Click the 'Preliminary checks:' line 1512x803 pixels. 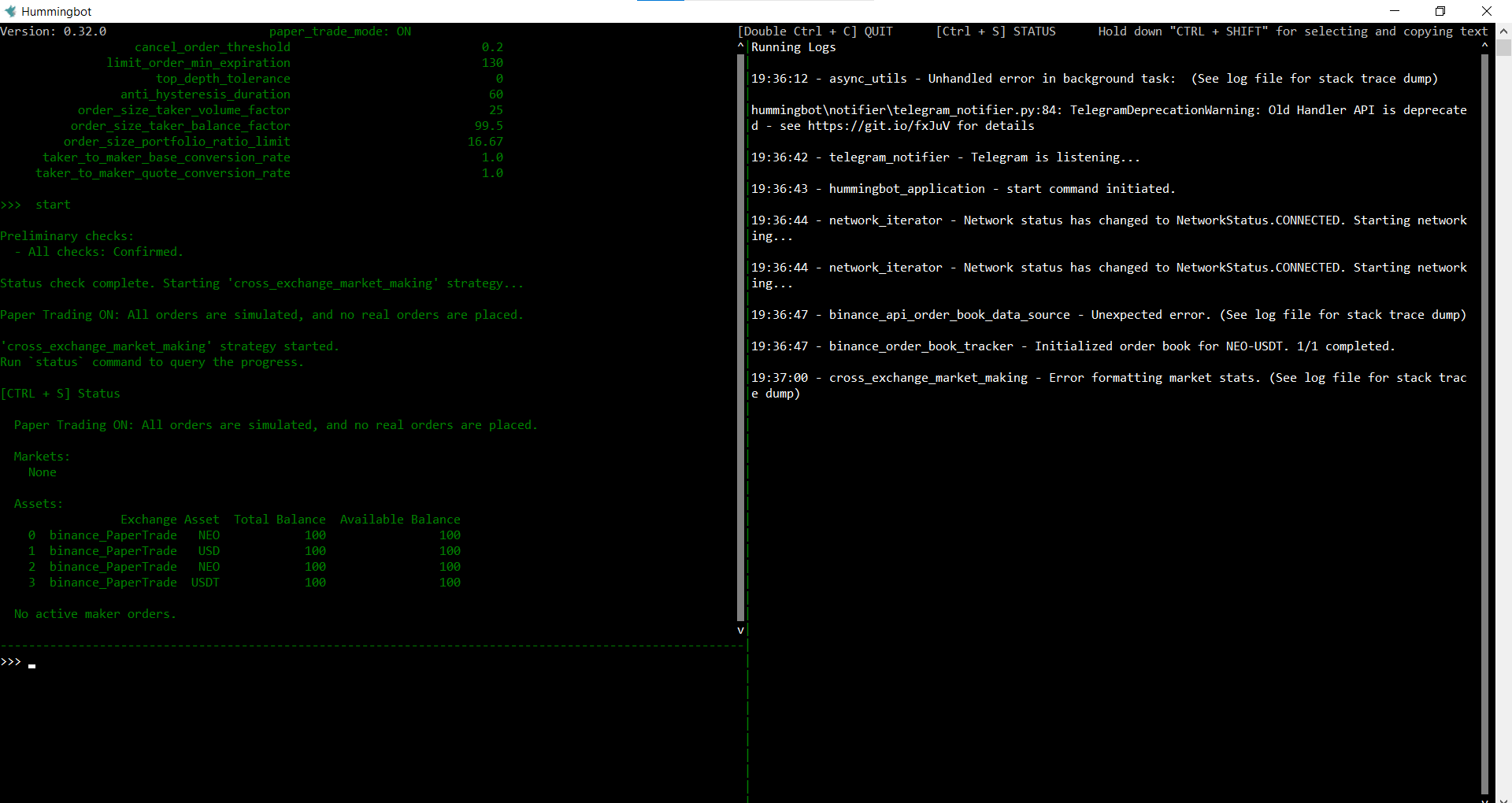coord(67,236)
